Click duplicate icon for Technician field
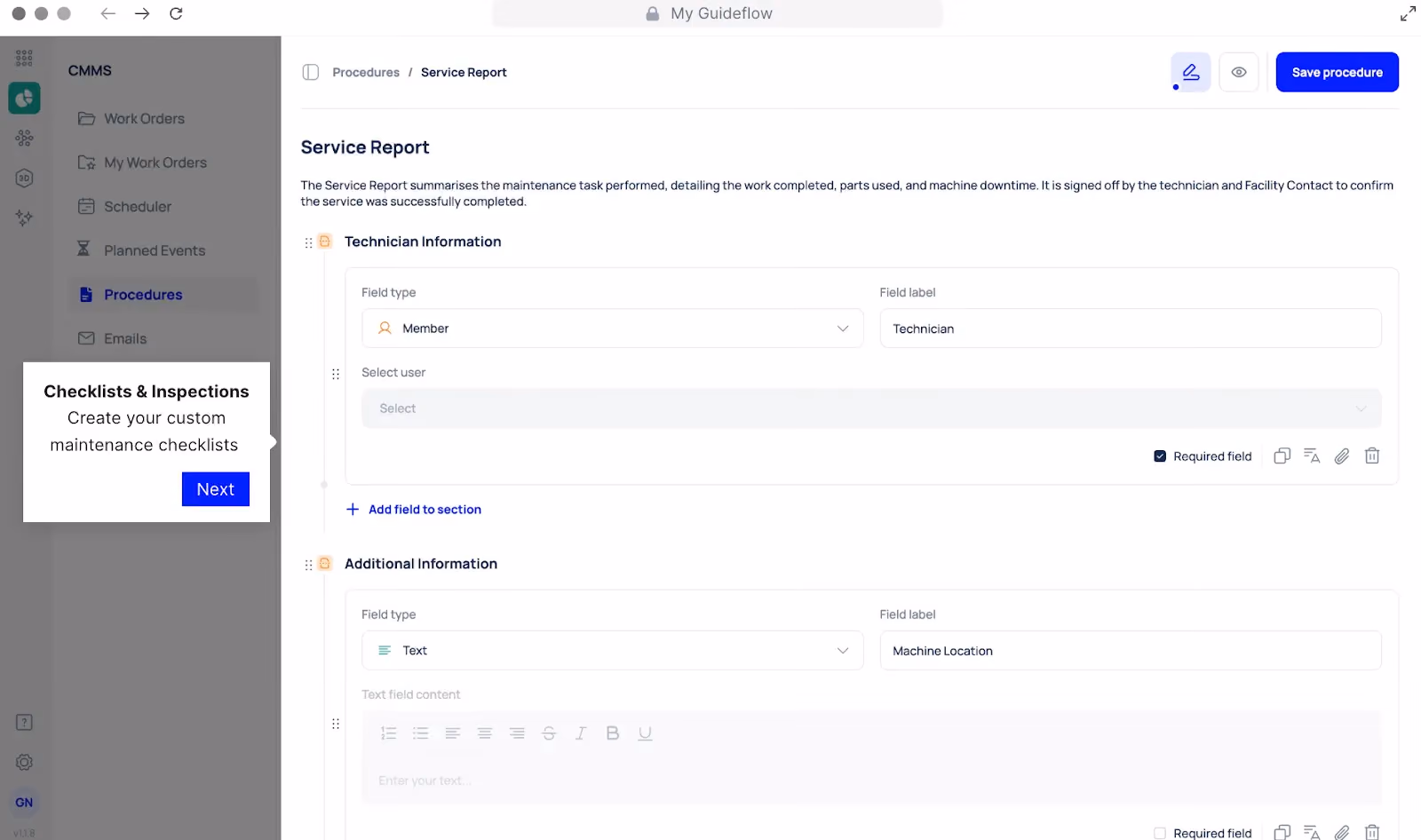Viewport: 1421px width, 840px height. 1282,456
